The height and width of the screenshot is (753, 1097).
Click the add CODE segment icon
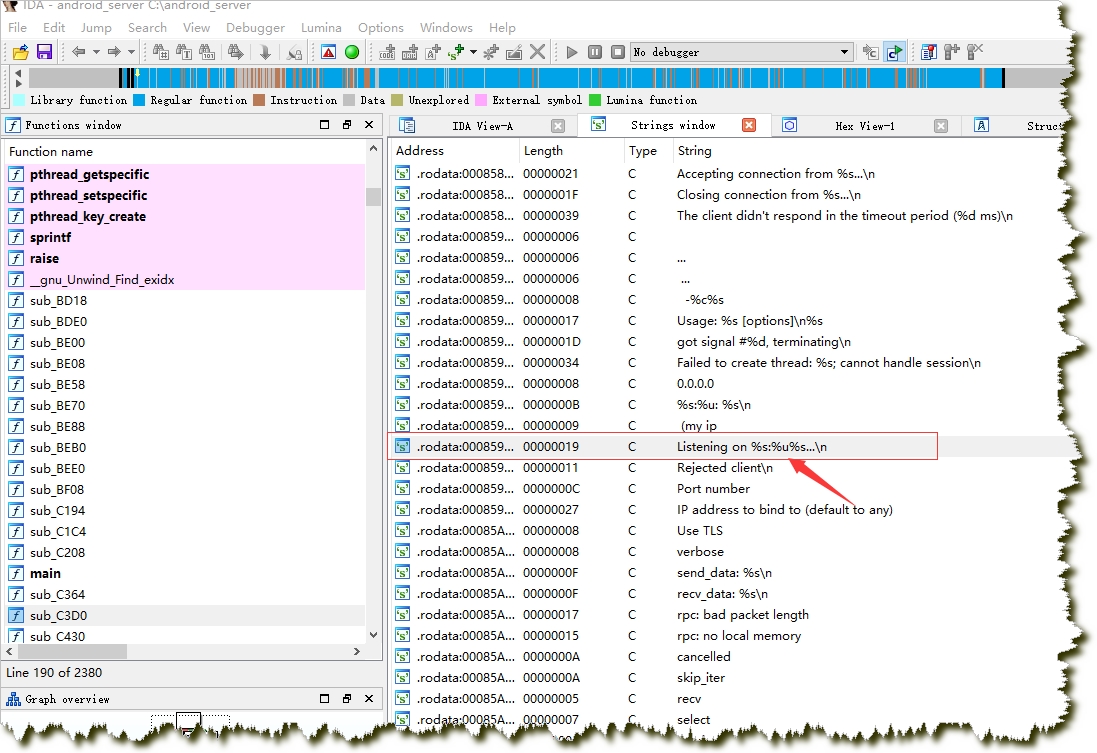(387, 52)
